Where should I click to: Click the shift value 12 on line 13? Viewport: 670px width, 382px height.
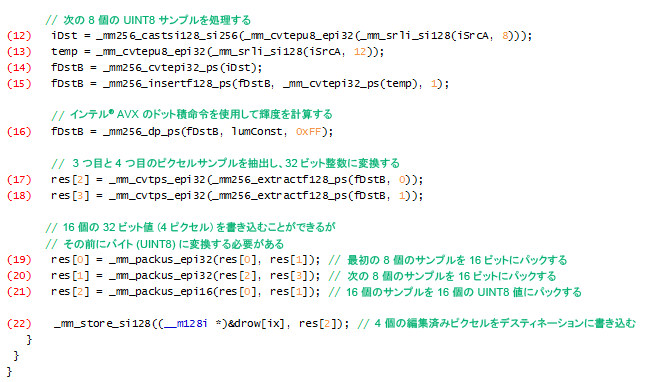coord(360,52)
